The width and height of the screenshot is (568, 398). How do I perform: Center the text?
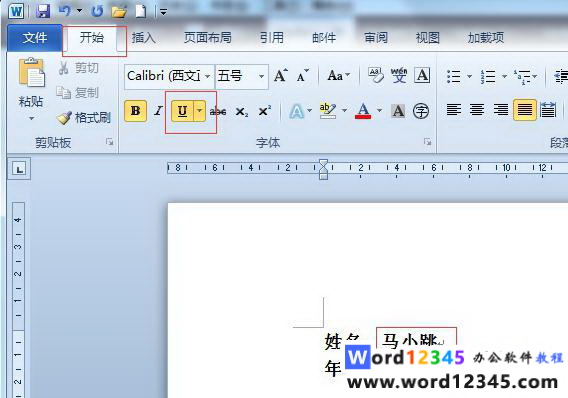click(477, 109)
